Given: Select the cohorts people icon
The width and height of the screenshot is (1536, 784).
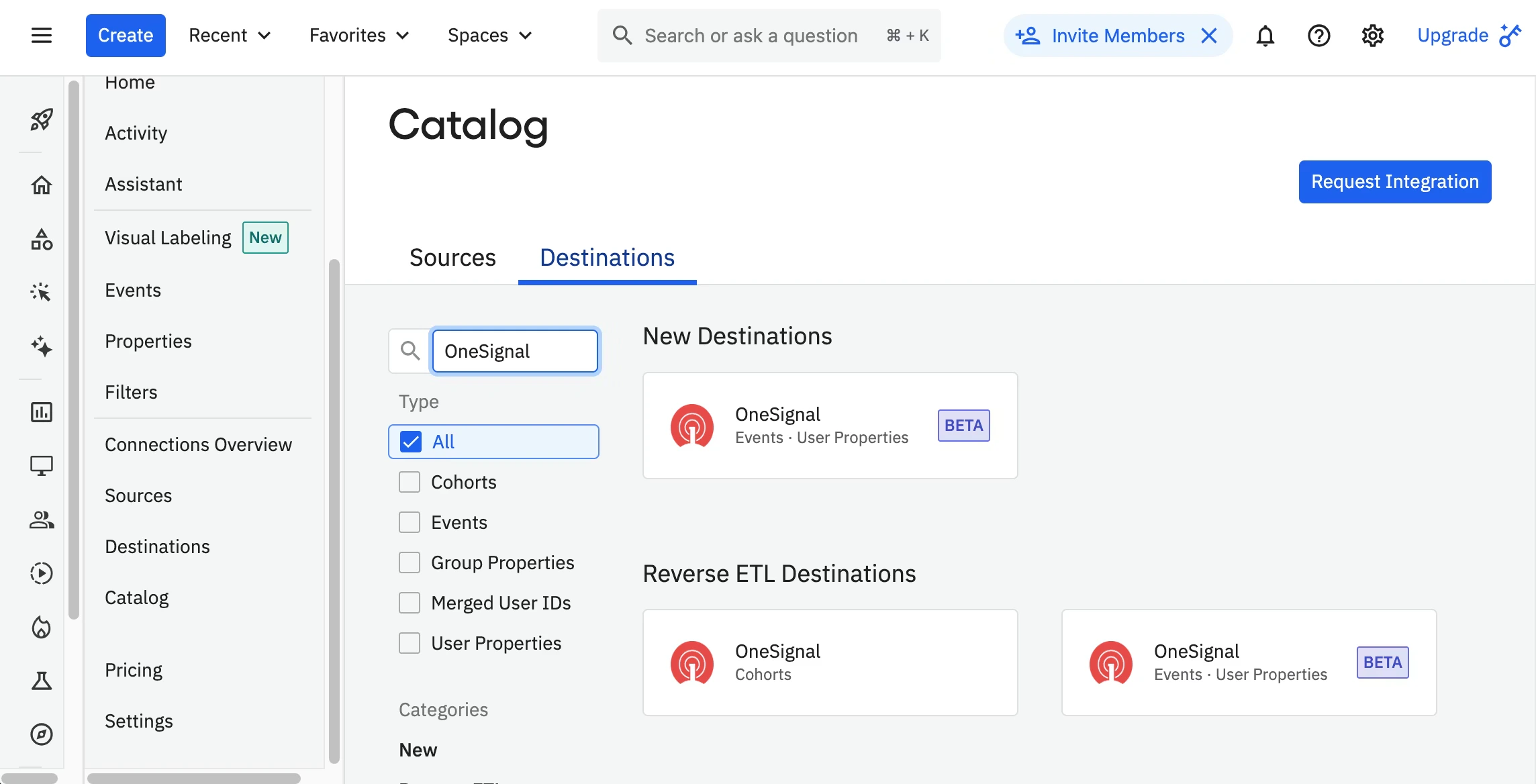Looking at the screenshot, I should point(41,520).
